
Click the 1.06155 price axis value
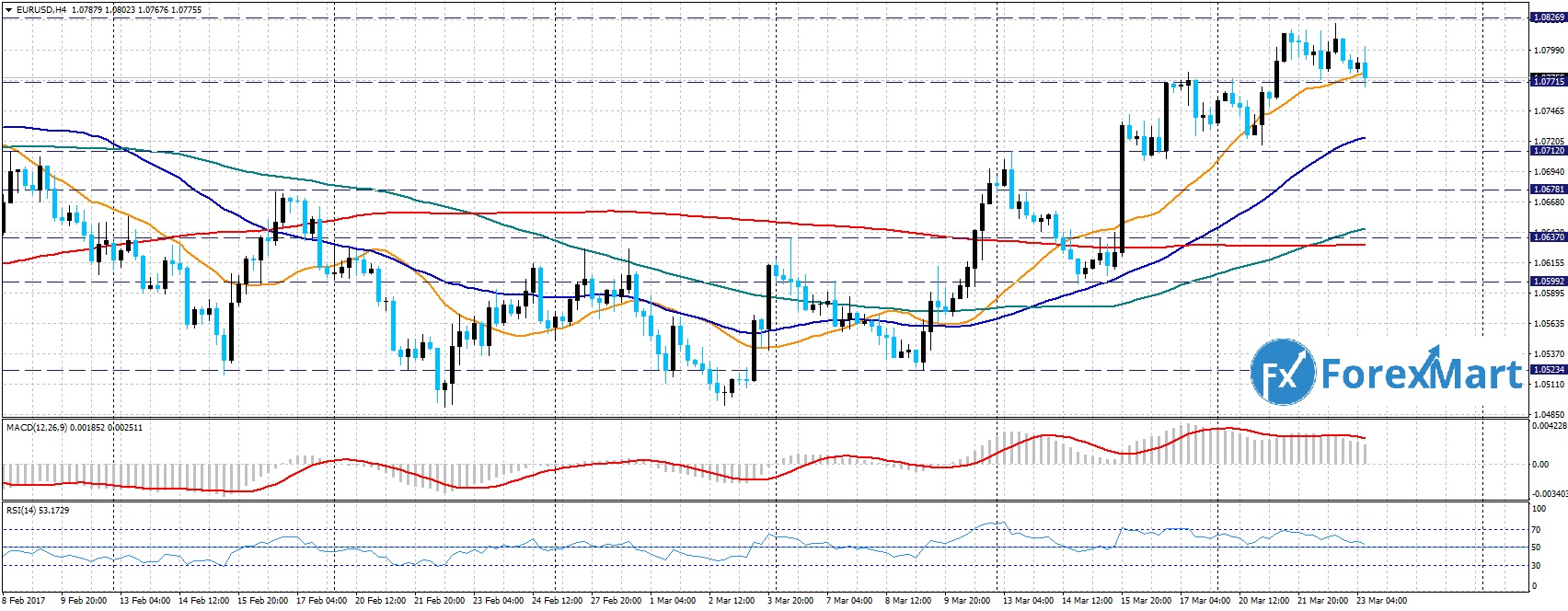pos(1547,263)
